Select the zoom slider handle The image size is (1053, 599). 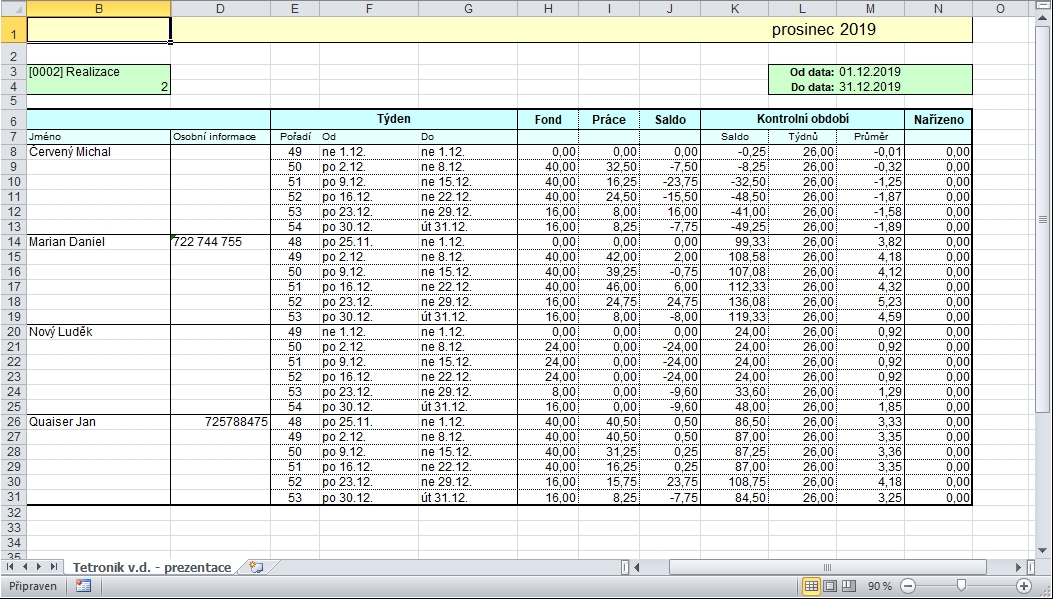[x=962, y=586]
